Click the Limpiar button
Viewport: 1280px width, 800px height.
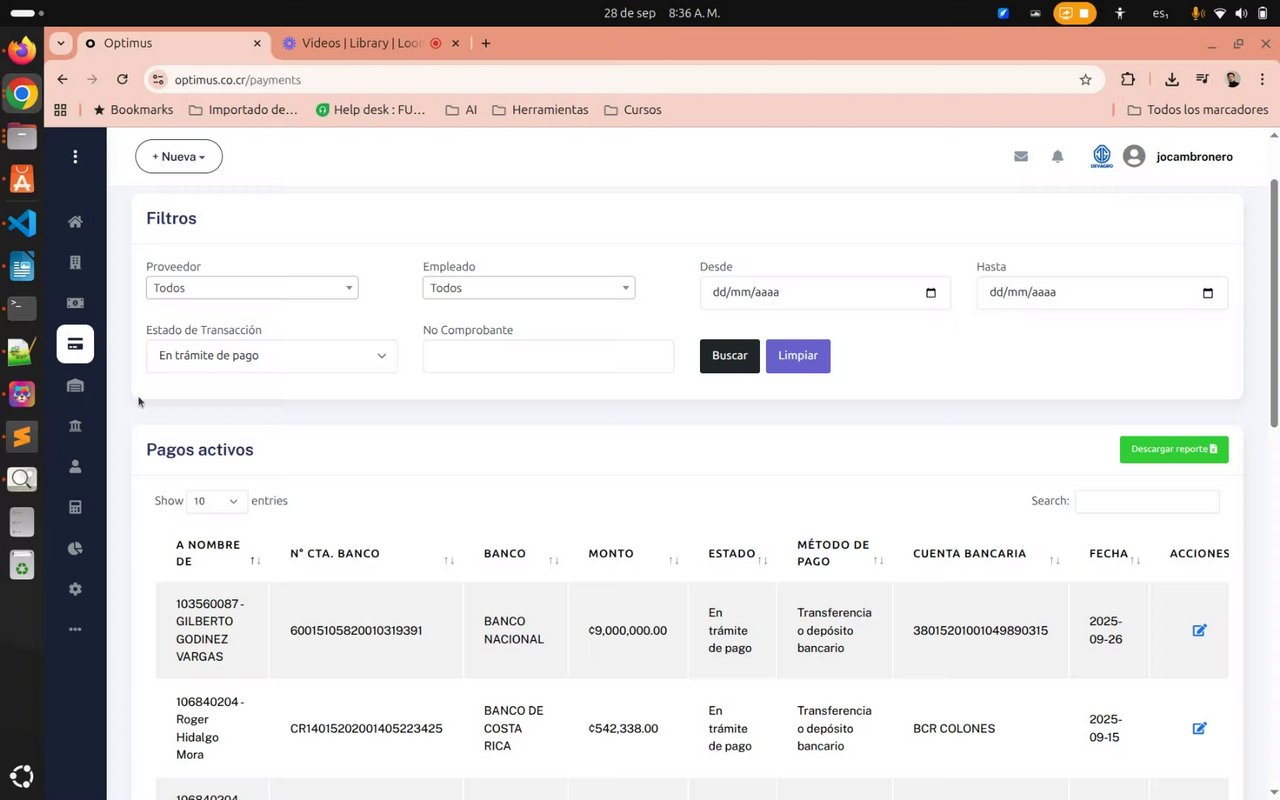798,356
